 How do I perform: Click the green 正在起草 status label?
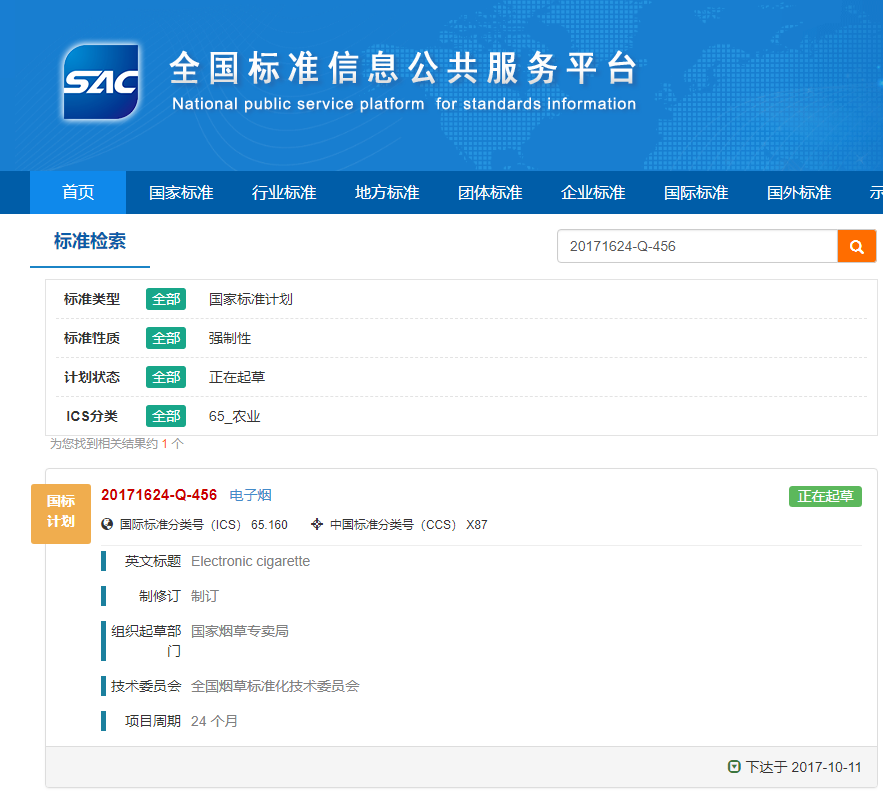pos(825,496)
